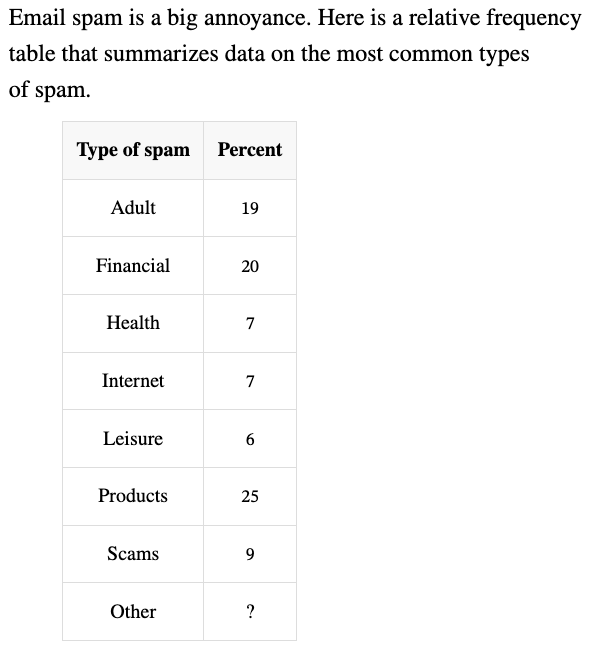The width and height of the screenshot is (590, 662).
Task: Click the 'Financial' row label
Action: (133, 266)
